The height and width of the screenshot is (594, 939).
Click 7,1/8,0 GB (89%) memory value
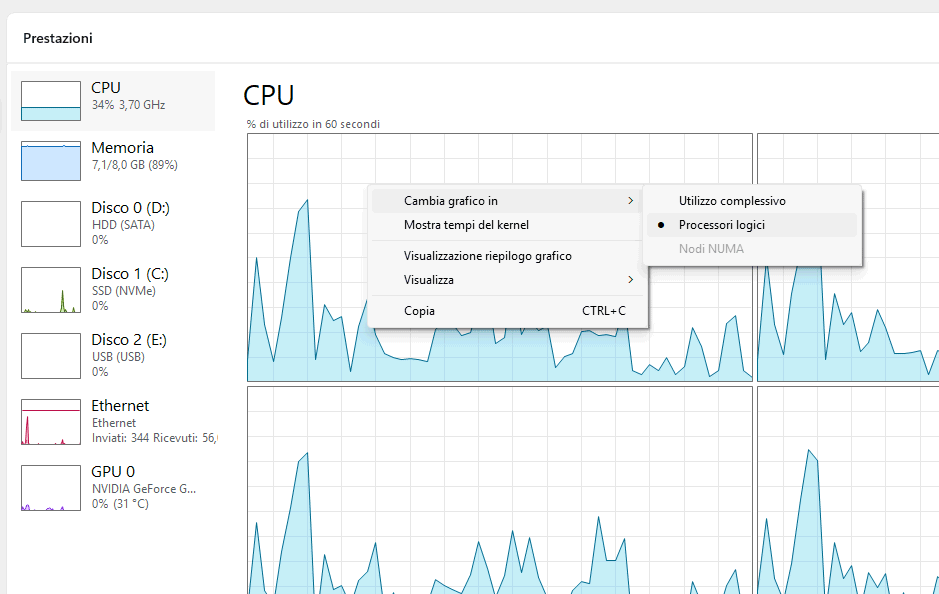pyautogui.click(x=135, y=165)
